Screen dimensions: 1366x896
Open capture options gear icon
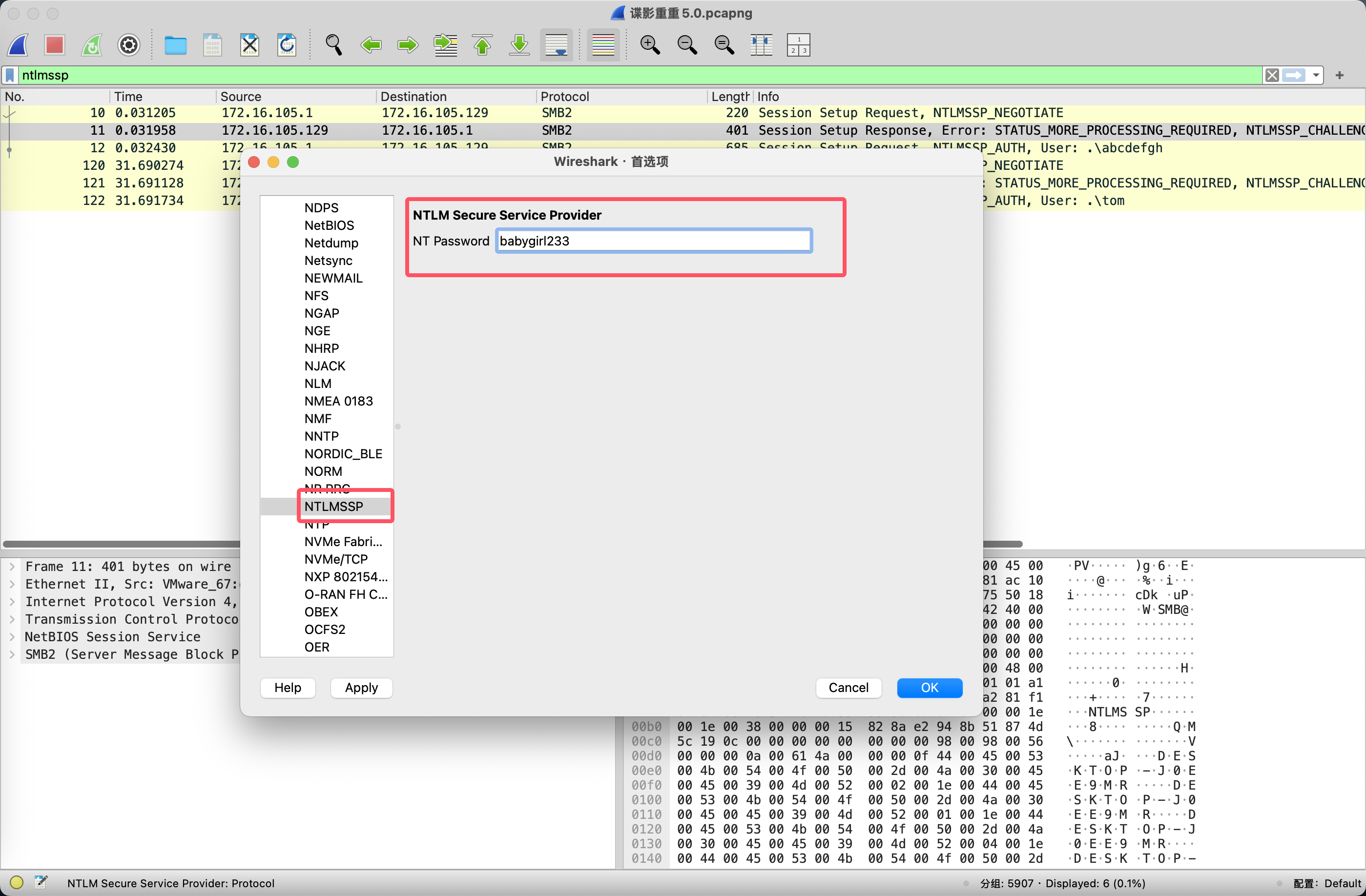[128, 45]
